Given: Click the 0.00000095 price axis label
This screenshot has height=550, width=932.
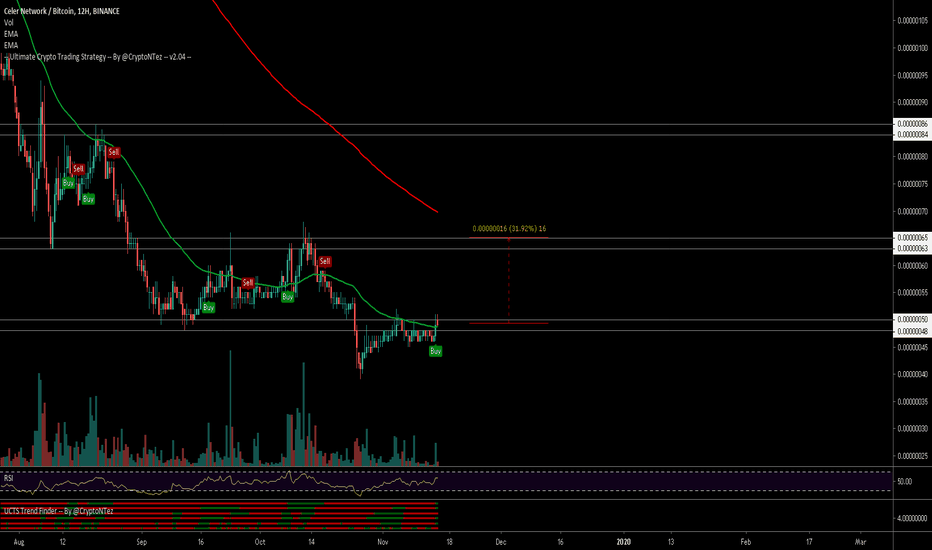Looking at the screenshot, I should (912, 76).
